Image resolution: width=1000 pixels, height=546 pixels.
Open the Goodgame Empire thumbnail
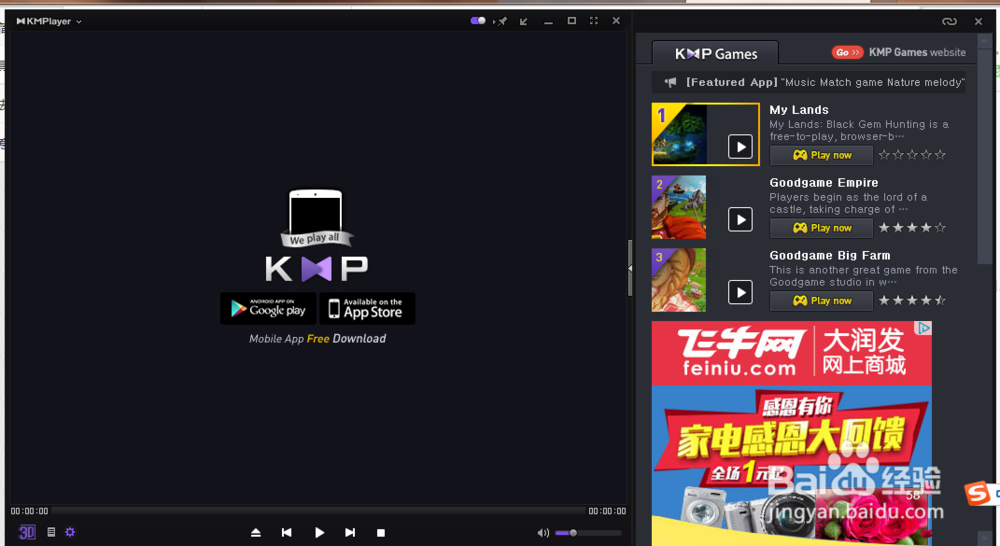(x=679, y=207)
